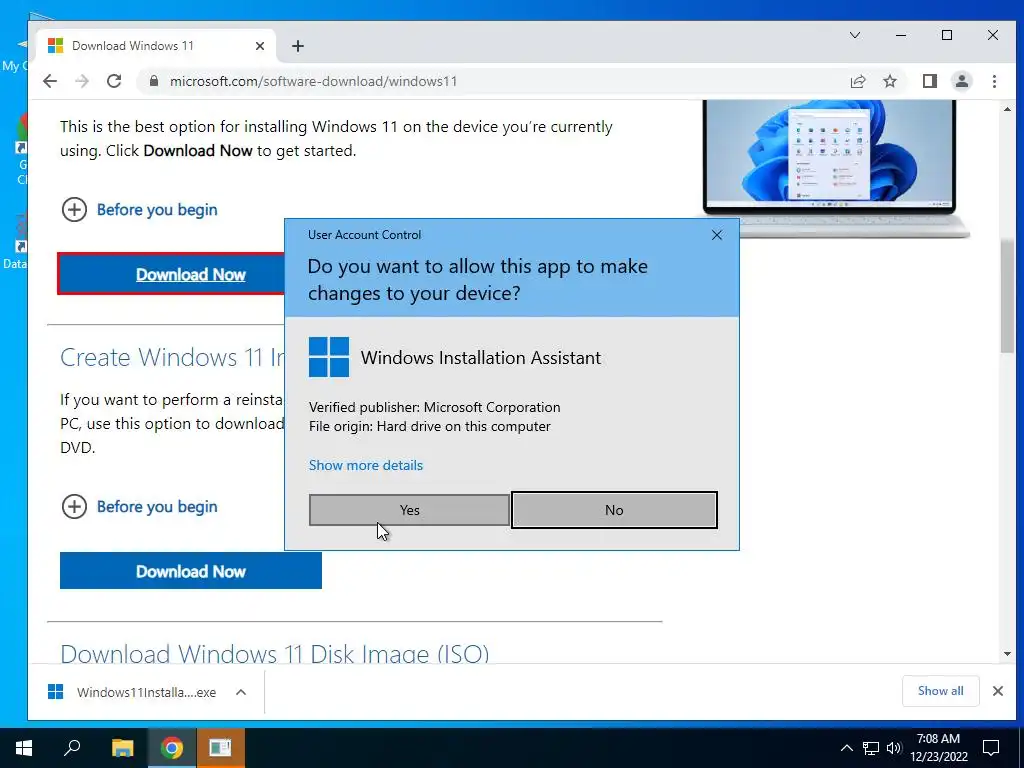Image resolution: width=1024 pixels, height=768 pixels.
Task: Click the volume speaker tray icon
Action: coord(893,748)
